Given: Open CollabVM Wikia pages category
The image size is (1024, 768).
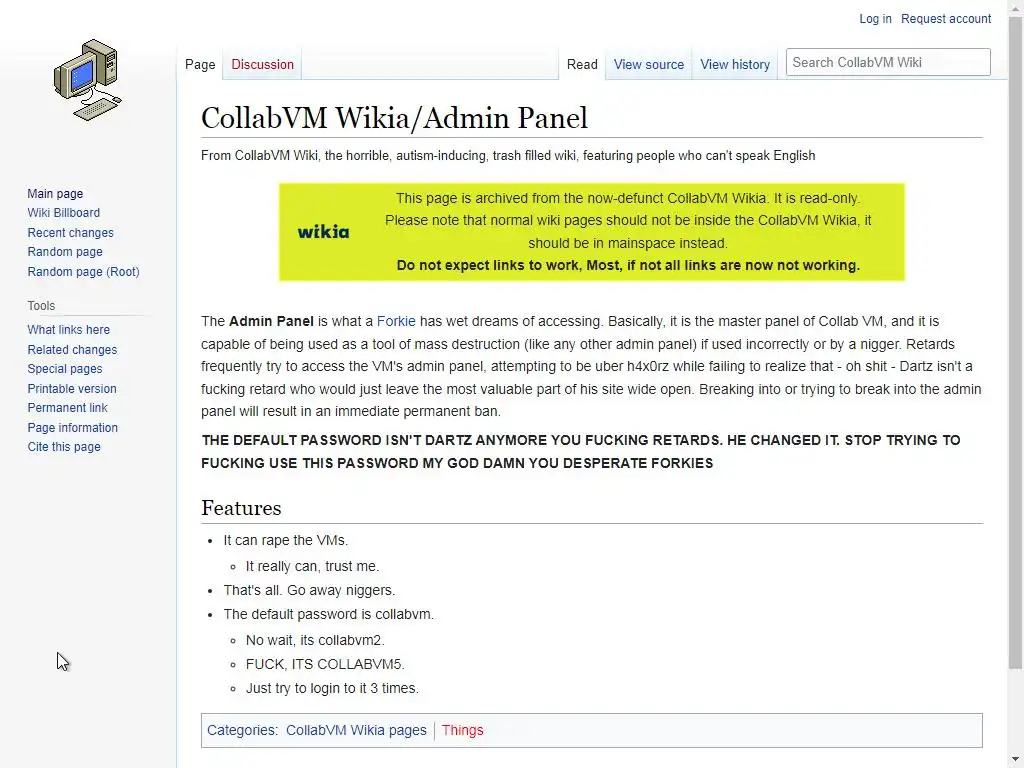Looking at the screenshot, I should point(356,730).
